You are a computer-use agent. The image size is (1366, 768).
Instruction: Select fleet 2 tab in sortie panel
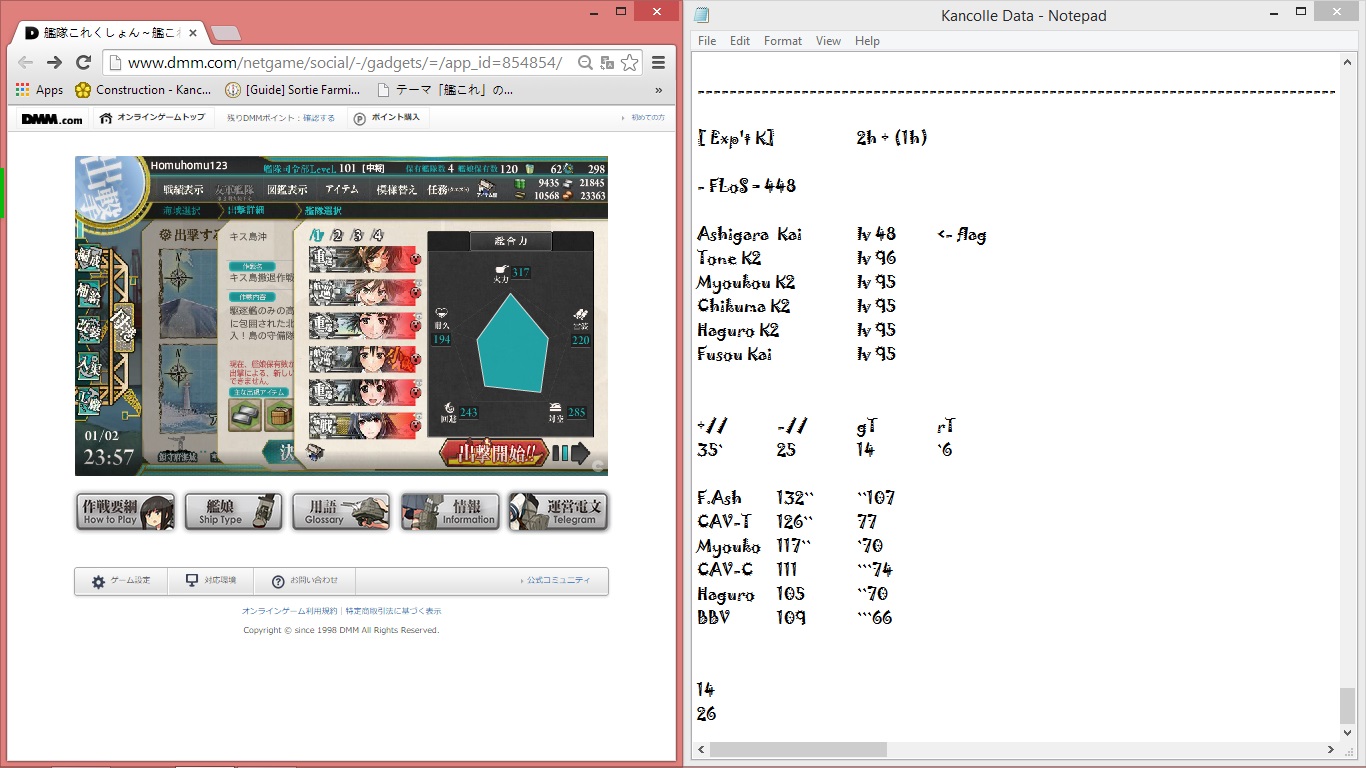click(x=337, y=235)
